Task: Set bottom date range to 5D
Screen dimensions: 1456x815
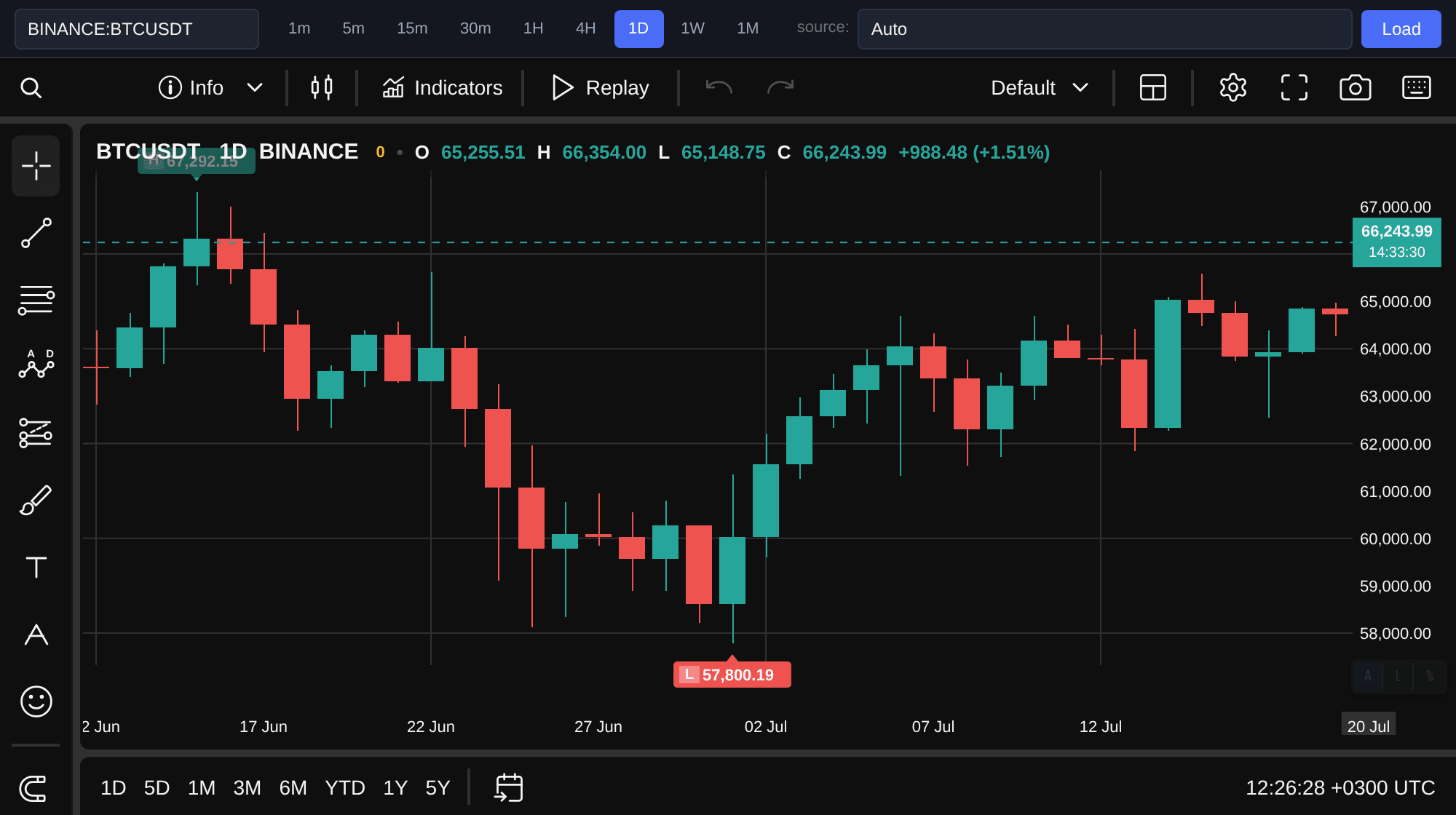Action: point(157,788)
